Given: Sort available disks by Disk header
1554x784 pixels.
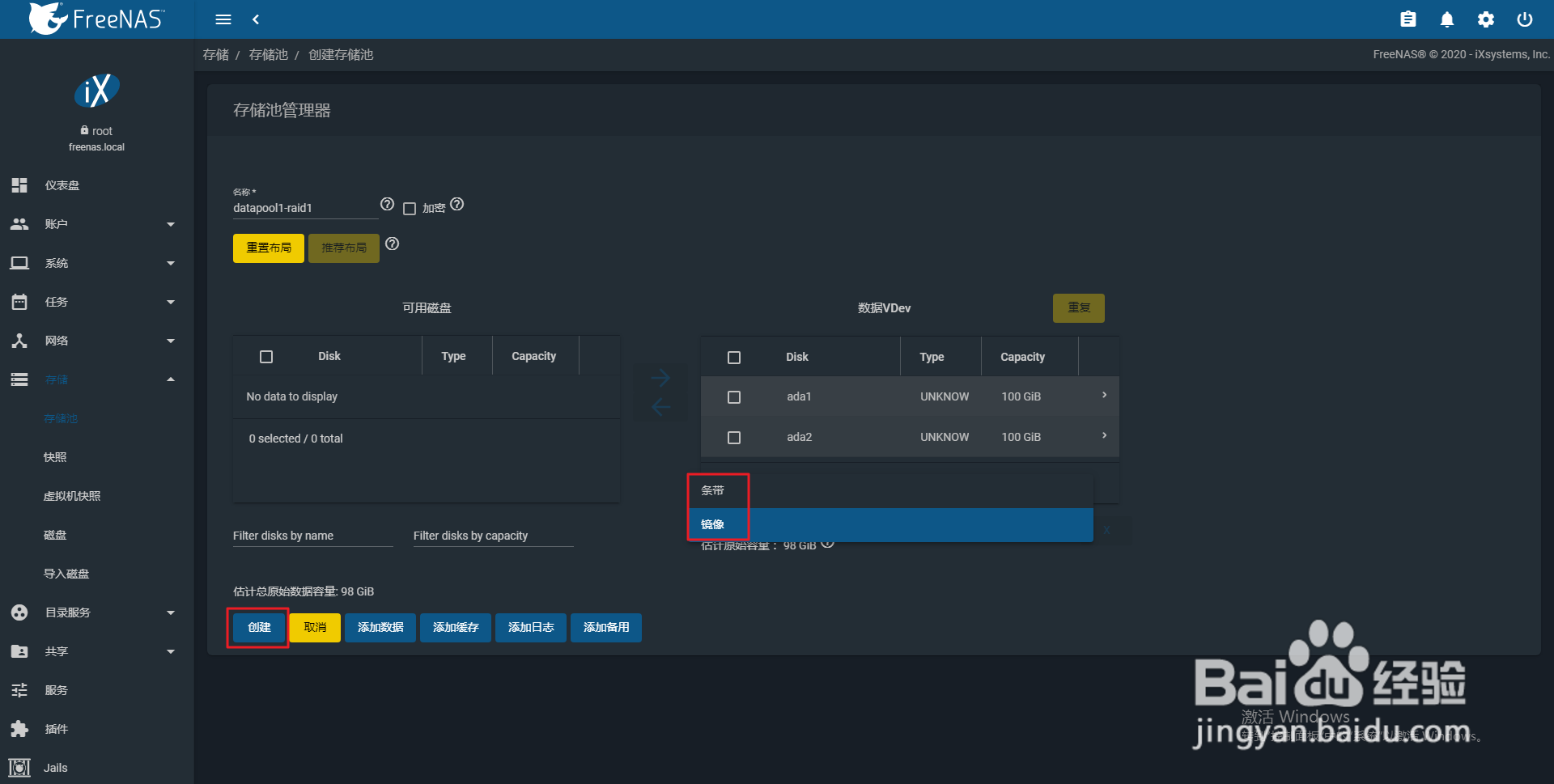Looking at the screenshot, I should click(329, 356).
